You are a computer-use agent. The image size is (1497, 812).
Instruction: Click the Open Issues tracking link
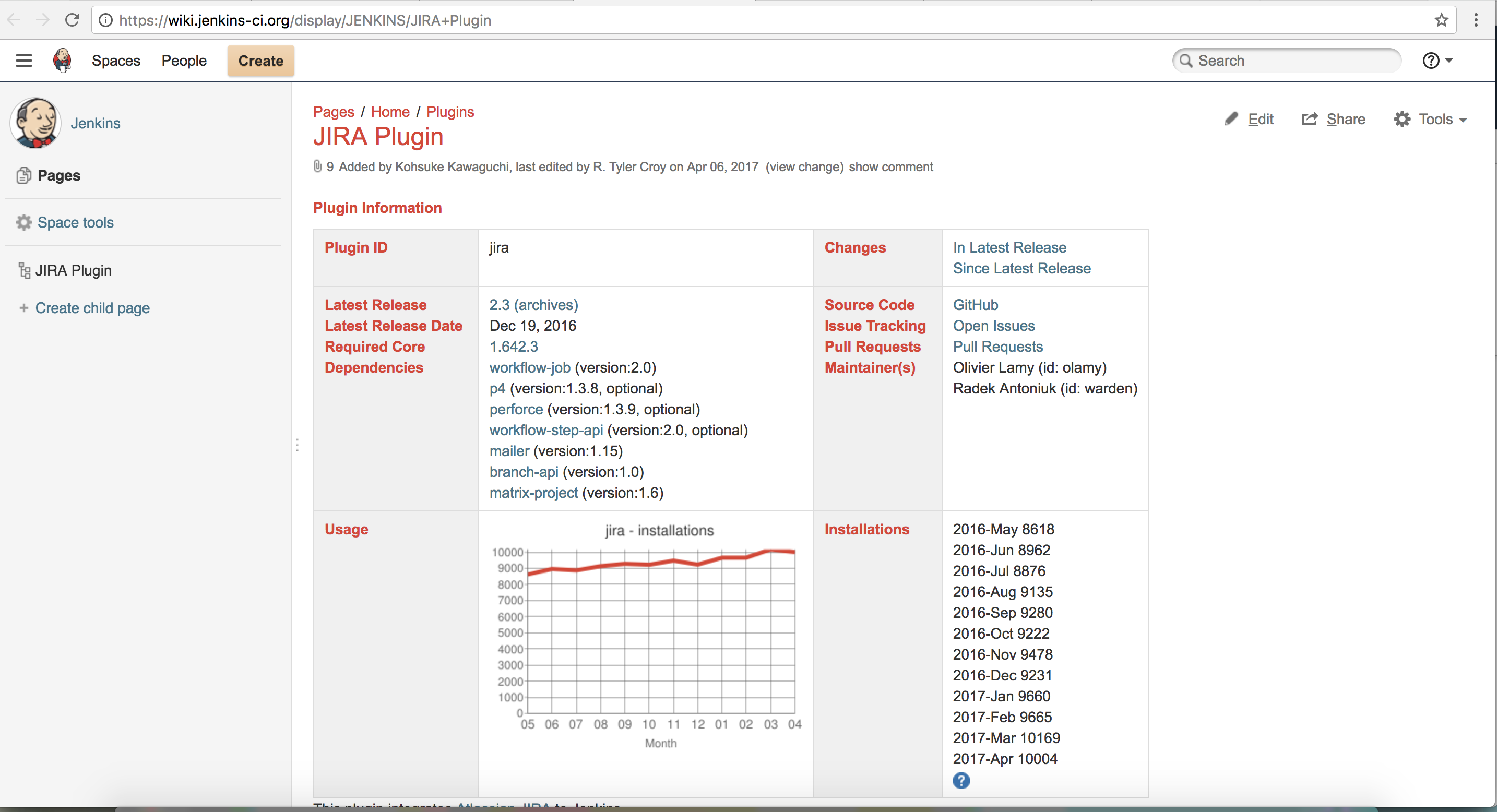tap(993, 325)
